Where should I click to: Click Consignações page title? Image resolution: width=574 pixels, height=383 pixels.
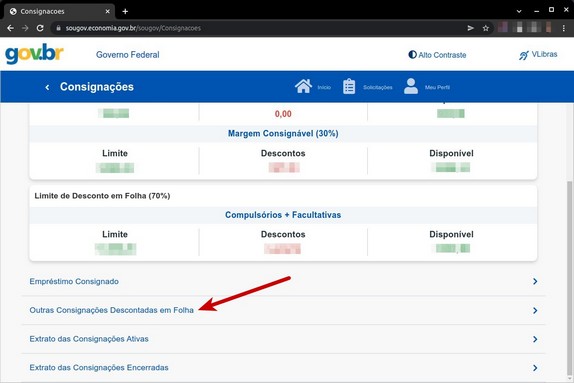pos(97,87)
